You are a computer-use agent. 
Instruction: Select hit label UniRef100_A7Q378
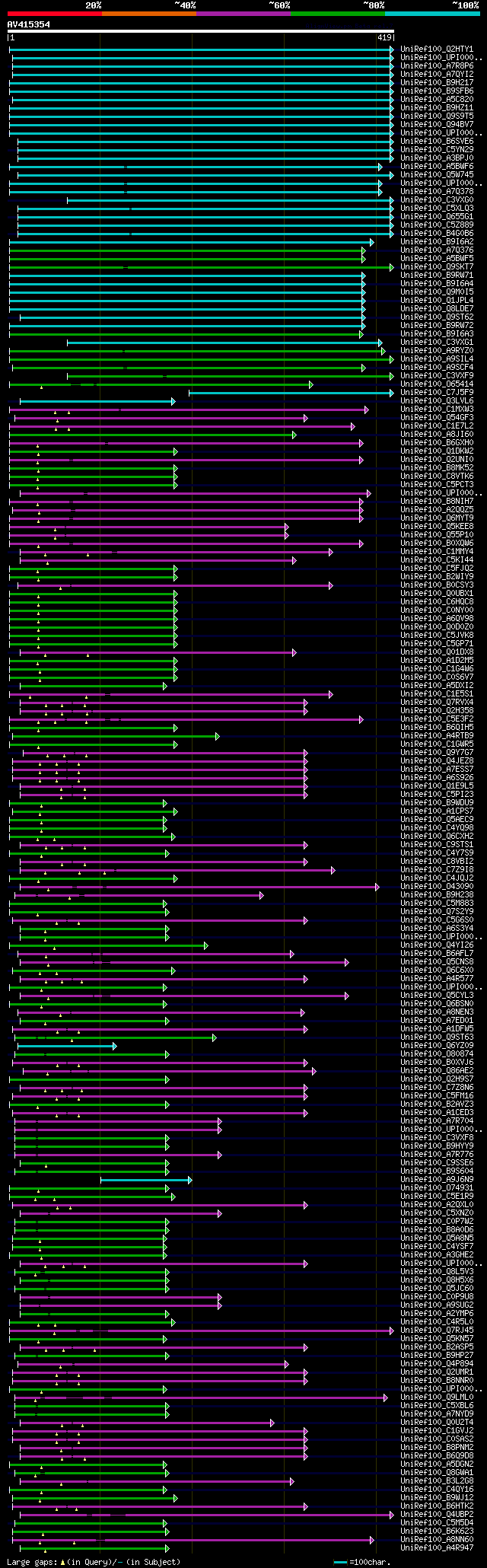coord(437,191)
